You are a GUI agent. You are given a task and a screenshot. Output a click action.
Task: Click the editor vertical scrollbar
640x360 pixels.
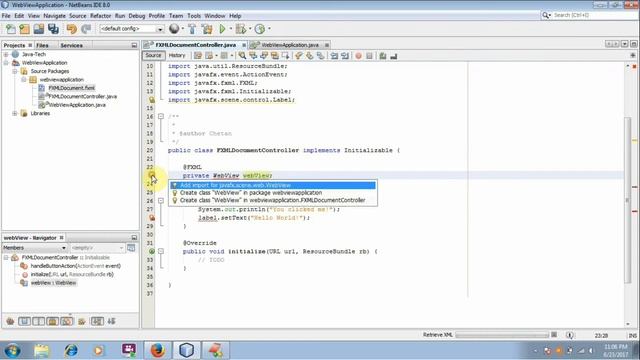(x=628, y=200)
